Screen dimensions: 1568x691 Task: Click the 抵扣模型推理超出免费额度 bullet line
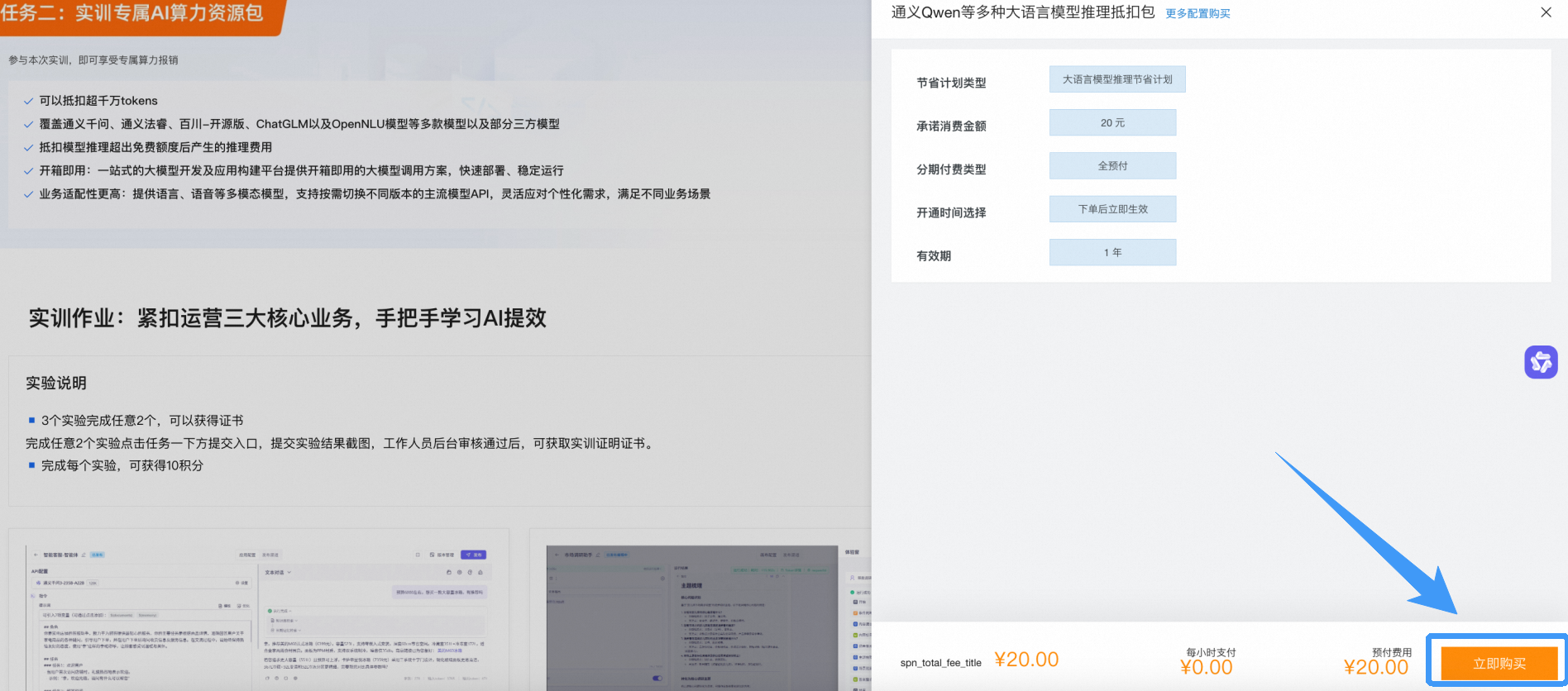tap(155, 147)
